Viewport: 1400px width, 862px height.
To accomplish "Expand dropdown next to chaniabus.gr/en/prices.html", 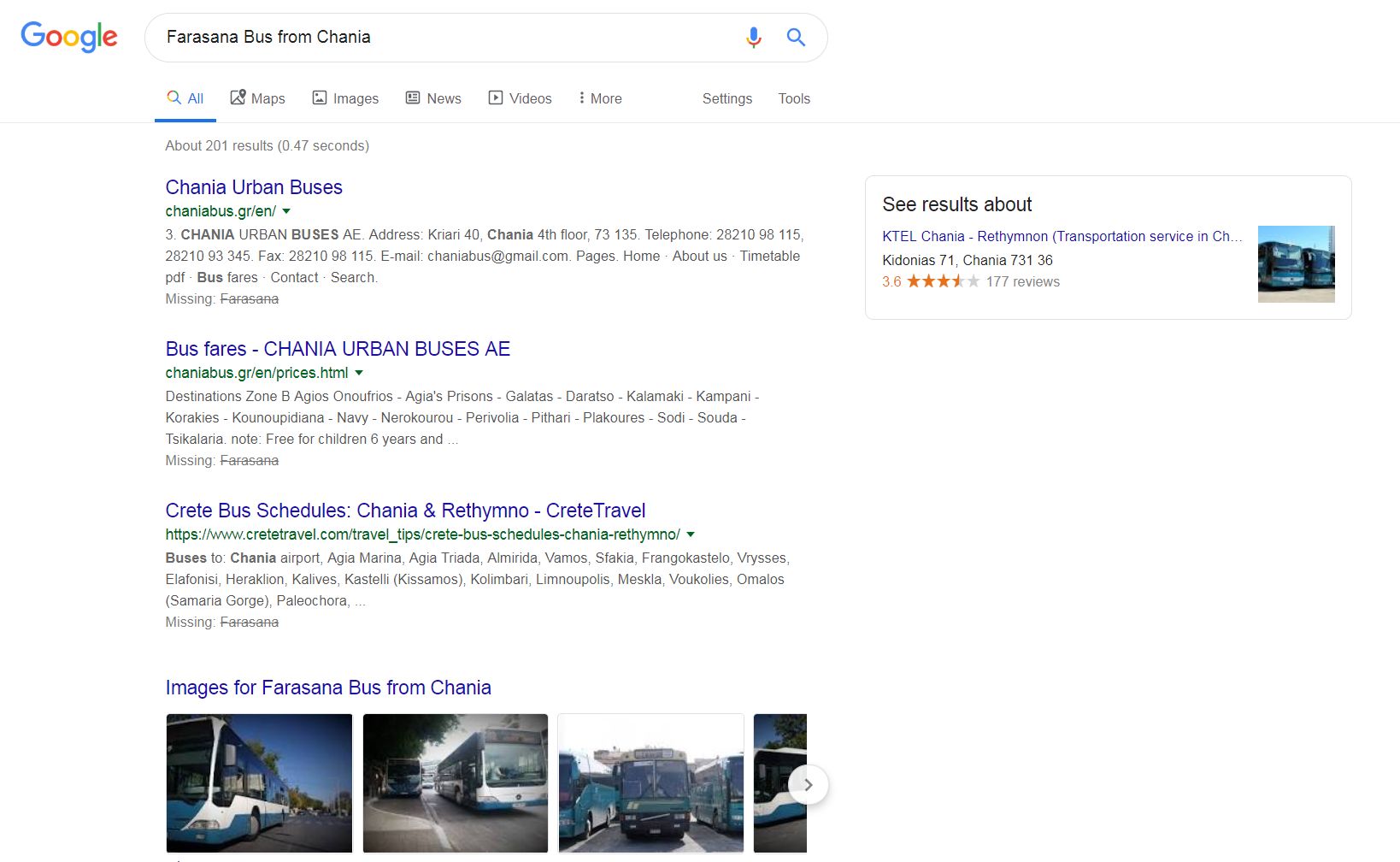I will [x=359, y=373].
